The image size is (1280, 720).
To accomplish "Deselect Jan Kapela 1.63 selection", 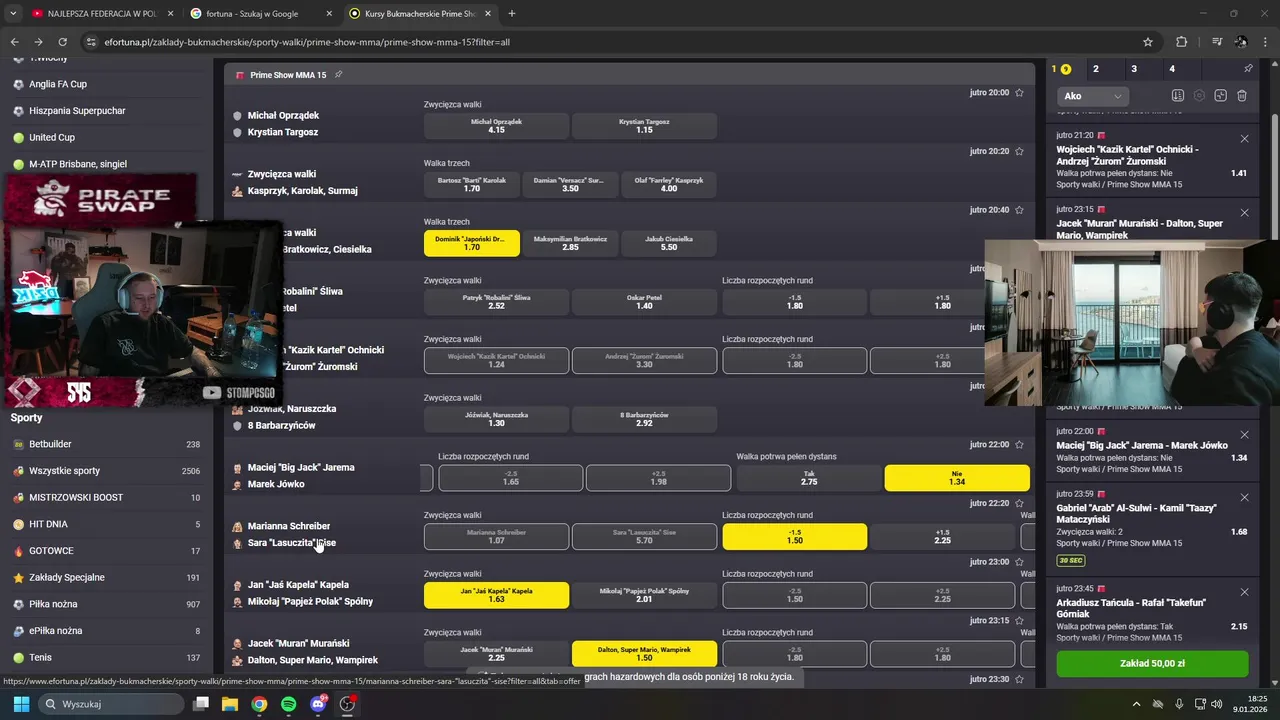I will (496, 595).
